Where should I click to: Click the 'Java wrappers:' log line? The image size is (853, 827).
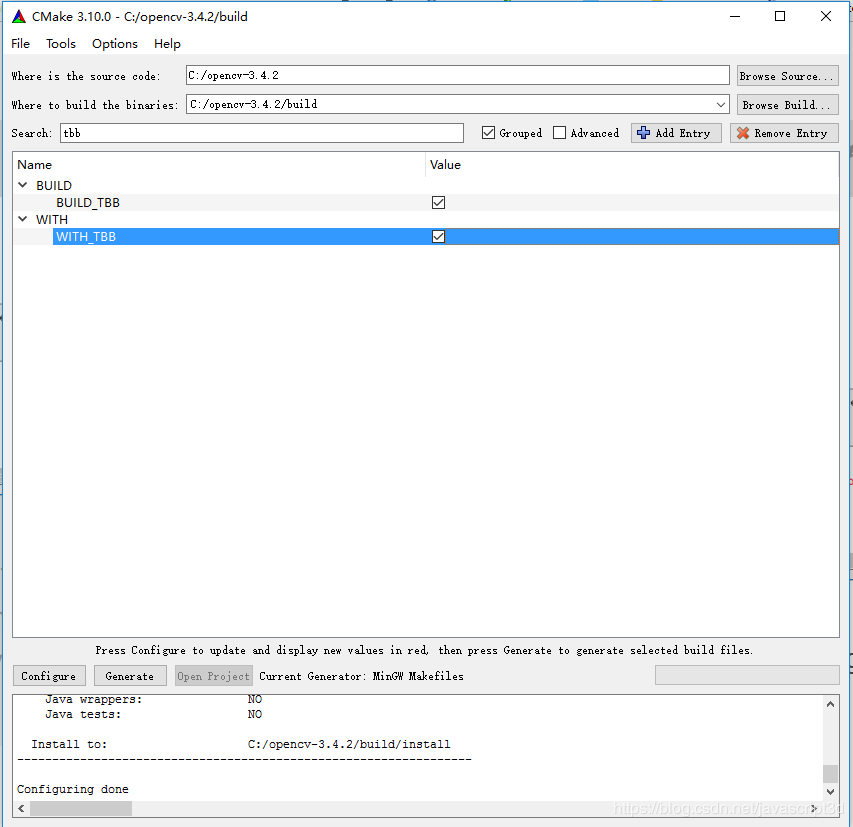point(153,699)
